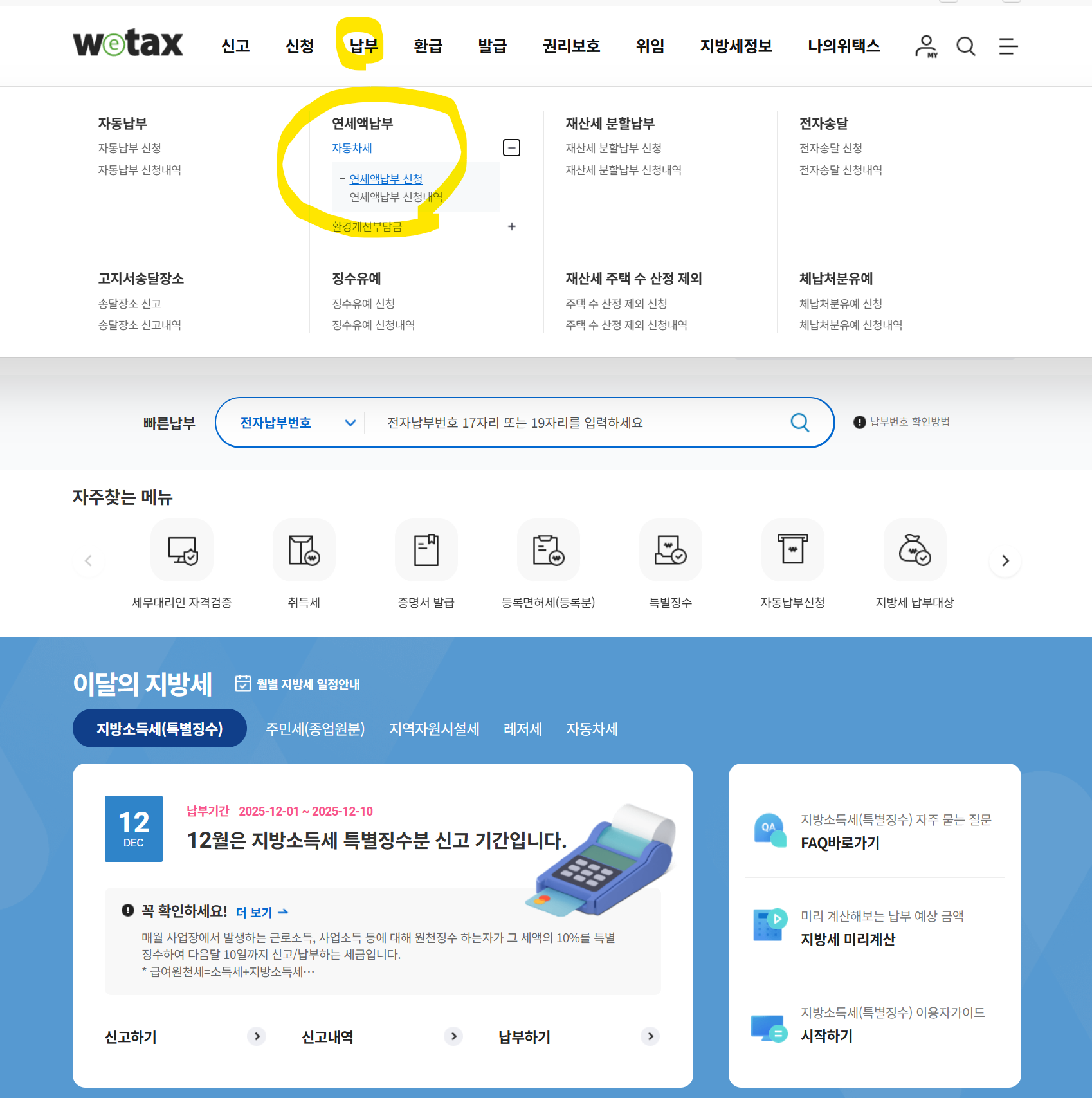Collapse 자동차세 with the minus control
1092x1098 pixels.
coord(511,147)
